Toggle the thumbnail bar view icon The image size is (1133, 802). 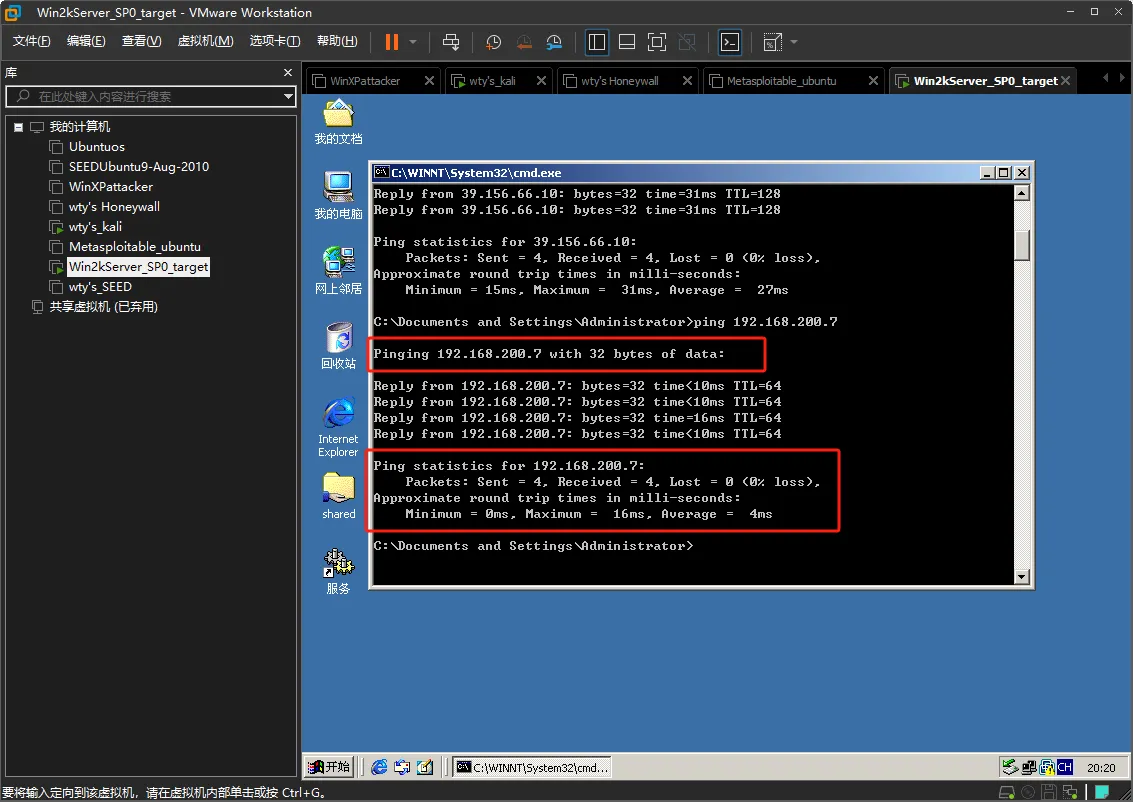(627, 42)
